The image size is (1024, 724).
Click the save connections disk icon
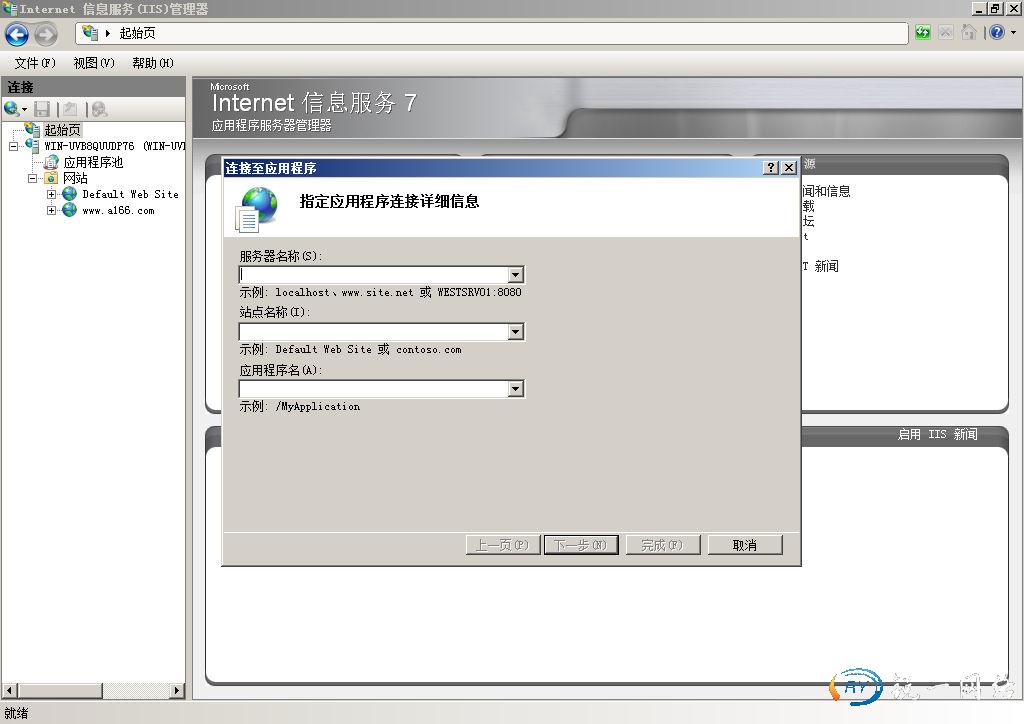pos(41,108)
